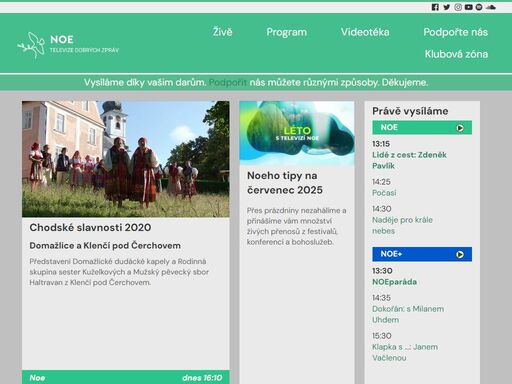The height and width of the screenshot is (384, 512).
Task: Open the SoundCloud icon
Action: (x=491, y=7)
